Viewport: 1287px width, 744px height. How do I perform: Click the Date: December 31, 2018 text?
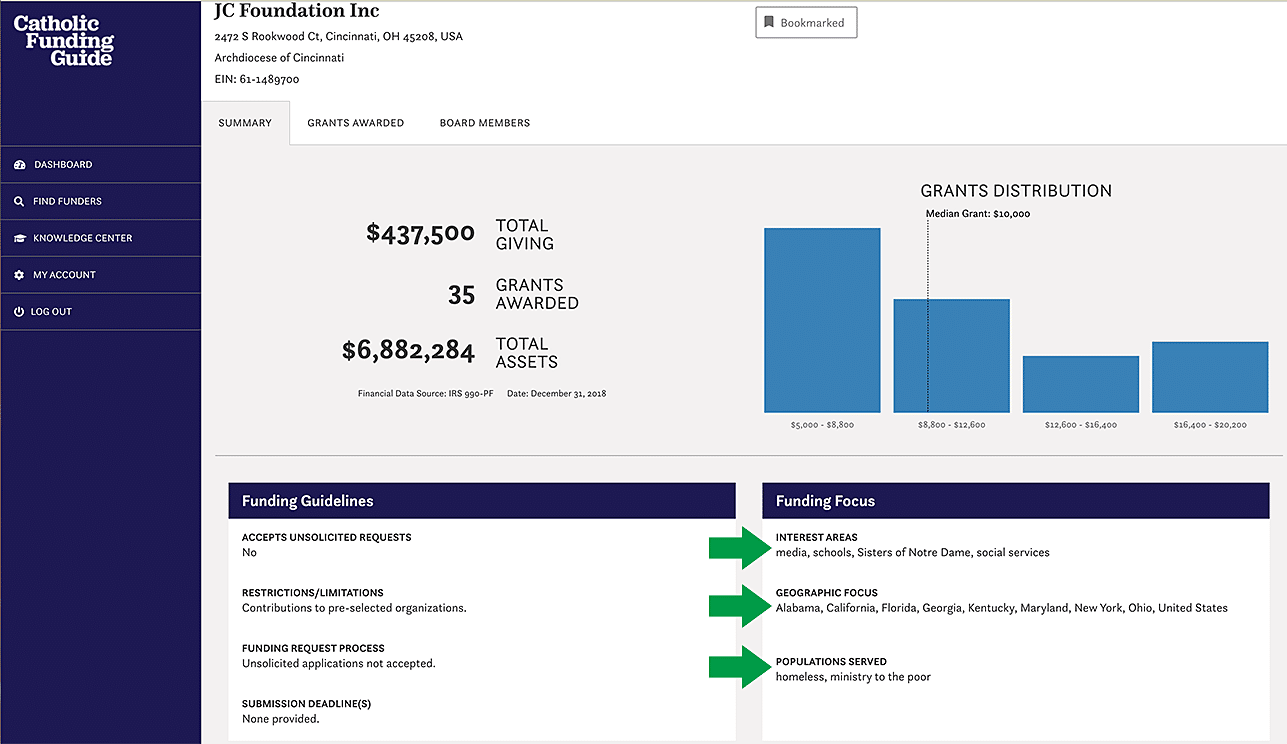(556, 394)
